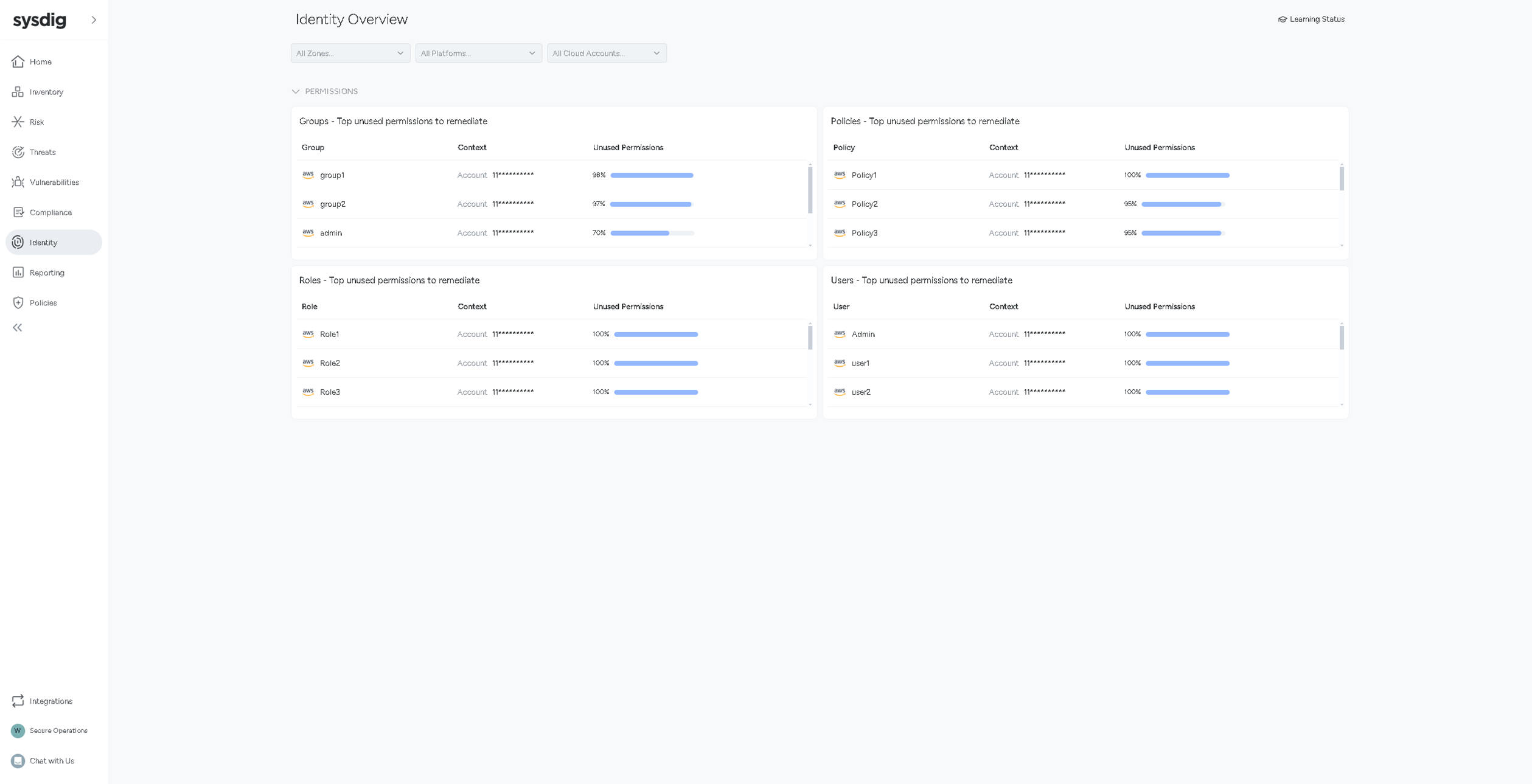Click the Reporting chart icon
This screenshot has width=1532, height=784.
tap(18, 272)
